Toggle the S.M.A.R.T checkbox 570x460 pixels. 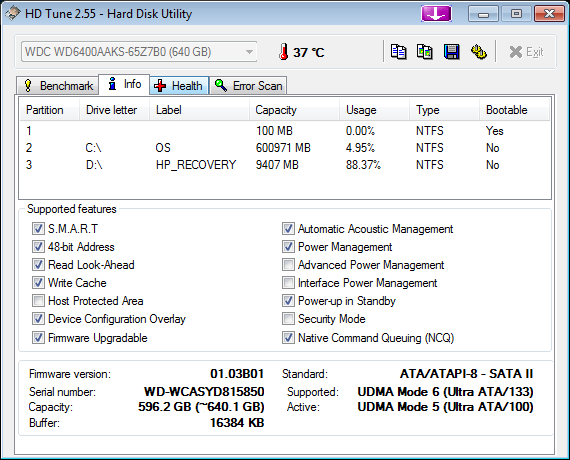[38, 229]
